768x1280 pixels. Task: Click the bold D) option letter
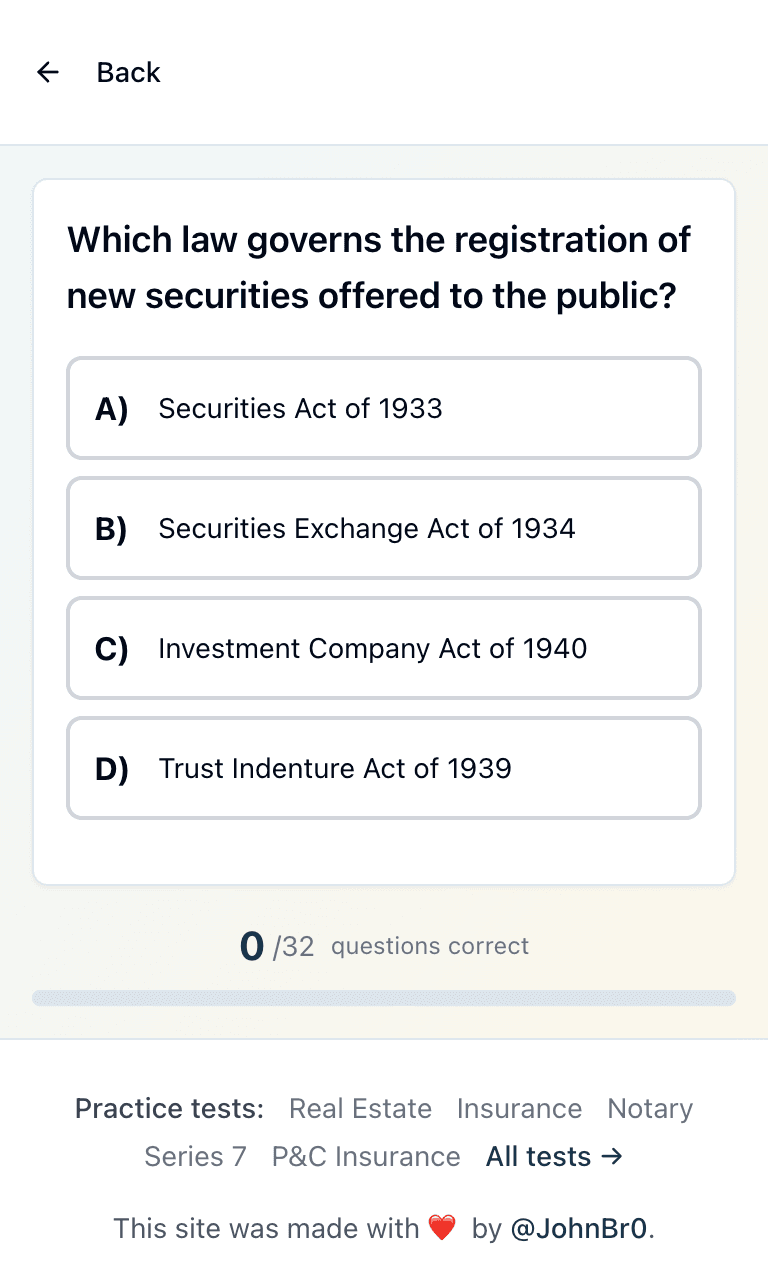coord(112,768)
